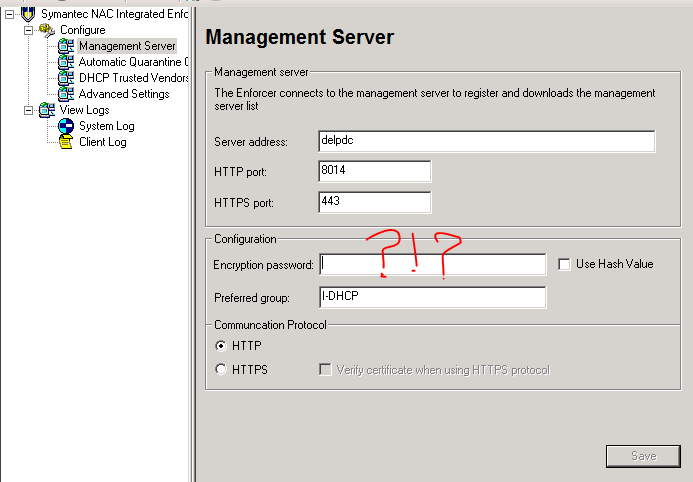The width and height of the screenshot is (693, 482).
Task: Collapse the Configure tree node
Action: [x=29, y=30]
